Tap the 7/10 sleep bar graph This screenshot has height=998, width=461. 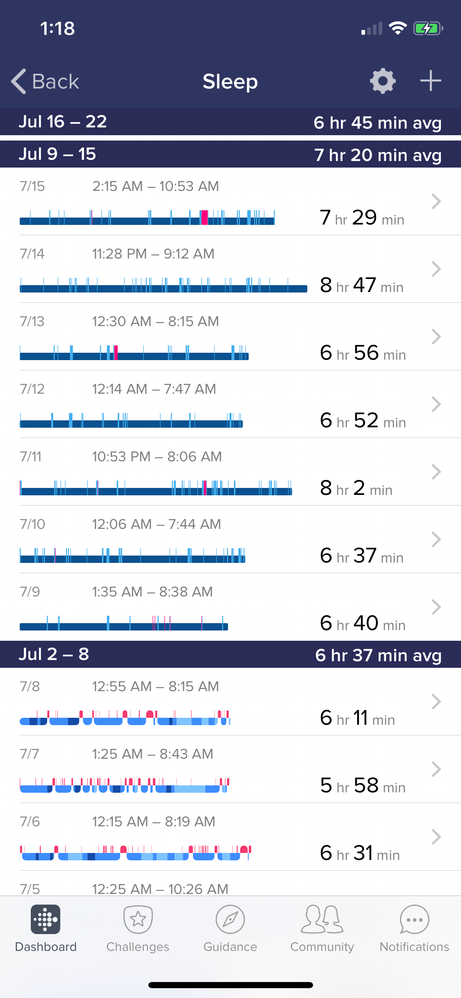pos(132,556)
